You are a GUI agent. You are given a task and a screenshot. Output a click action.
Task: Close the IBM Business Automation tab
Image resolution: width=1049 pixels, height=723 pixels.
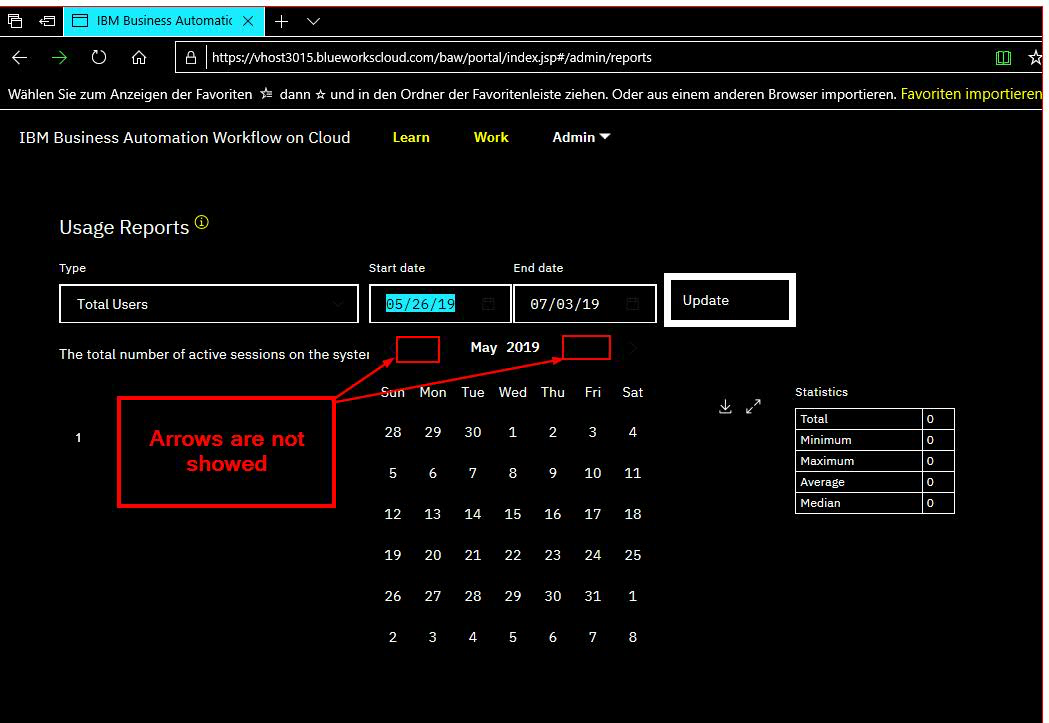click(x=248, y=21)
